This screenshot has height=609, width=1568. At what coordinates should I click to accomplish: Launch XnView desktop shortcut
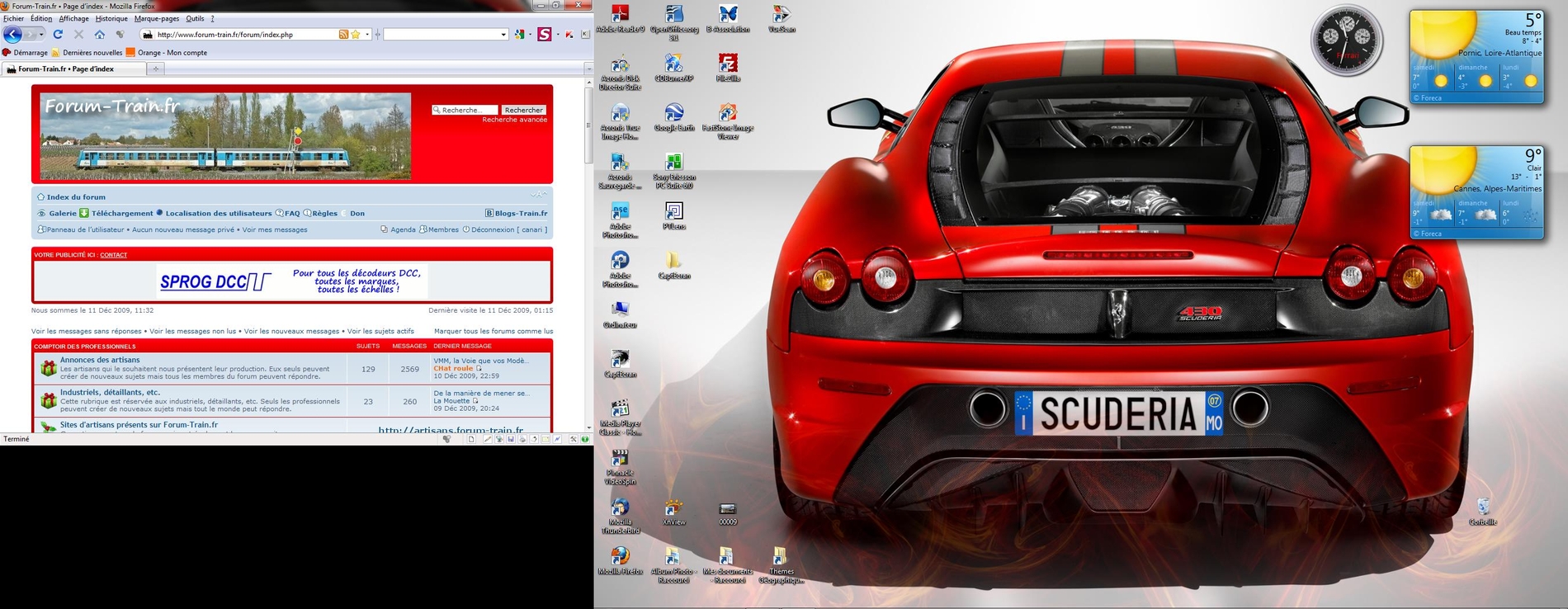674,512
